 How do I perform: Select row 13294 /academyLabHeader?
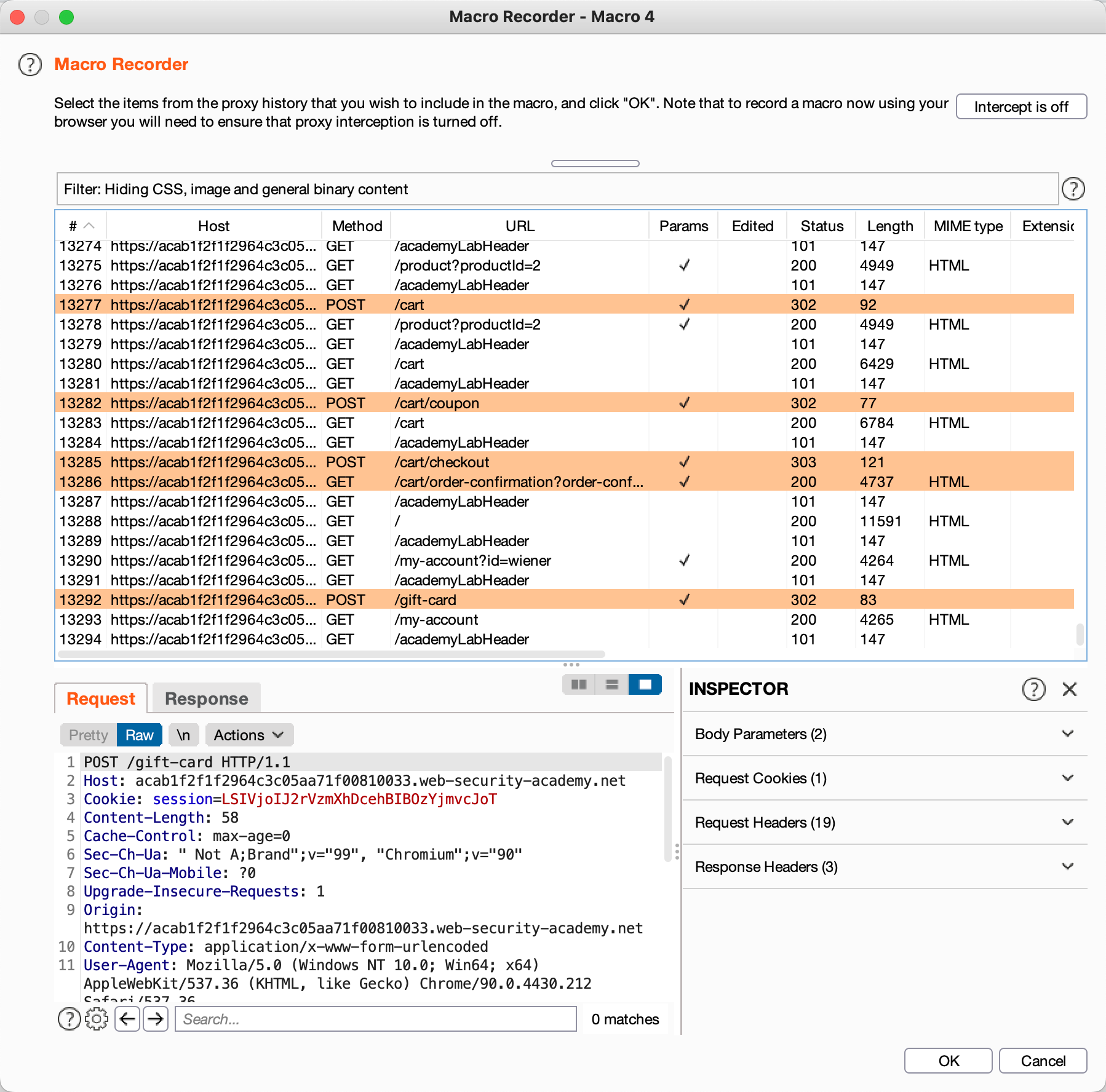565,639
